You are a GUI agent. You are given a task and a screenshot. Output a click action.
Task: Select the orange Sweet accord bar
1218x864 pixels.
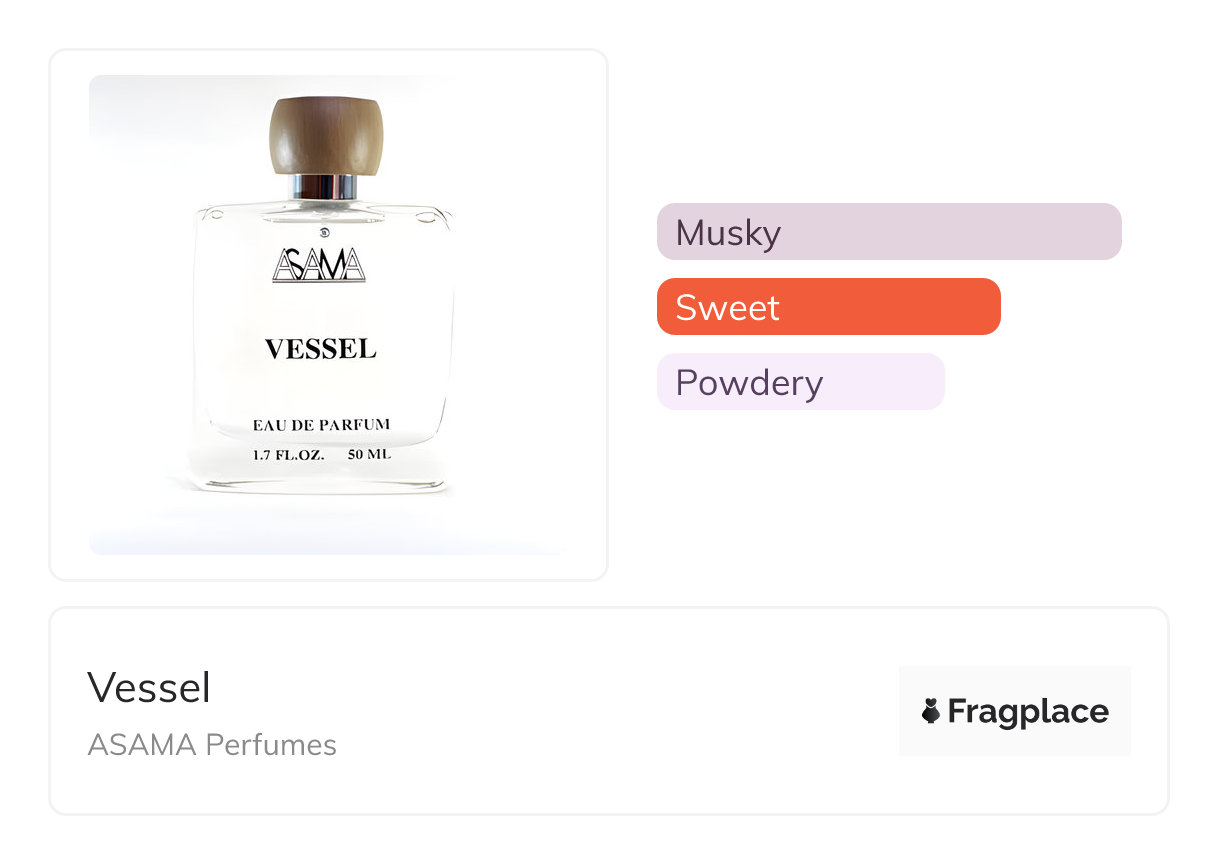click(x=828, y=307)
